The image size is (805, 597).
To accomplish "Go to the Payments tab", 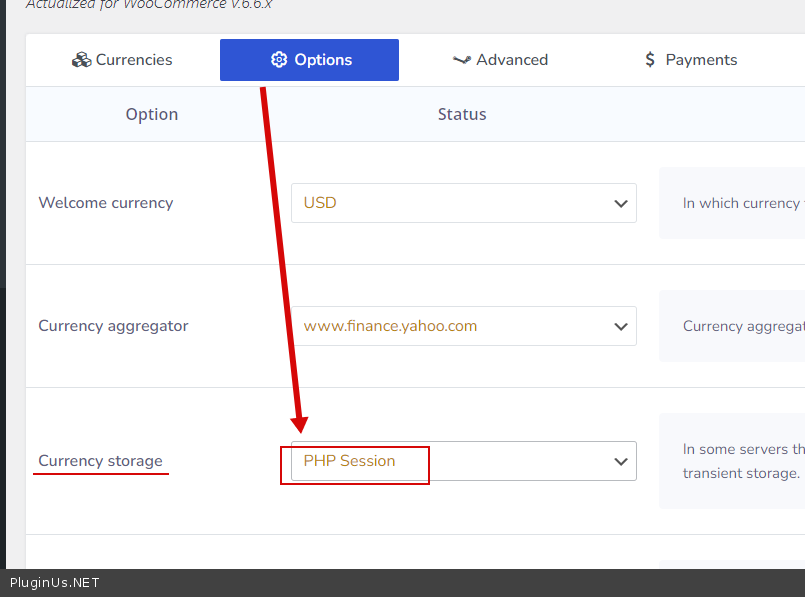I will 701,60.
